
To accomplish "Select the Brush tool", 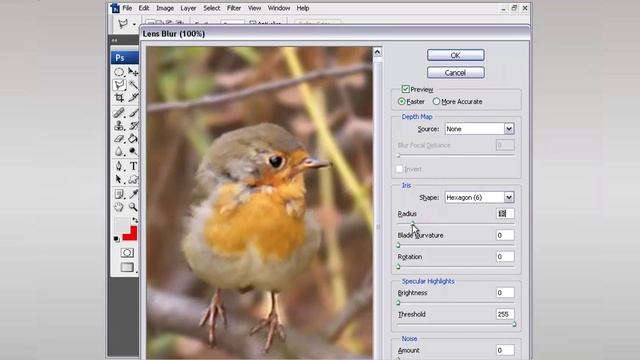I will (x=133, y=113).
